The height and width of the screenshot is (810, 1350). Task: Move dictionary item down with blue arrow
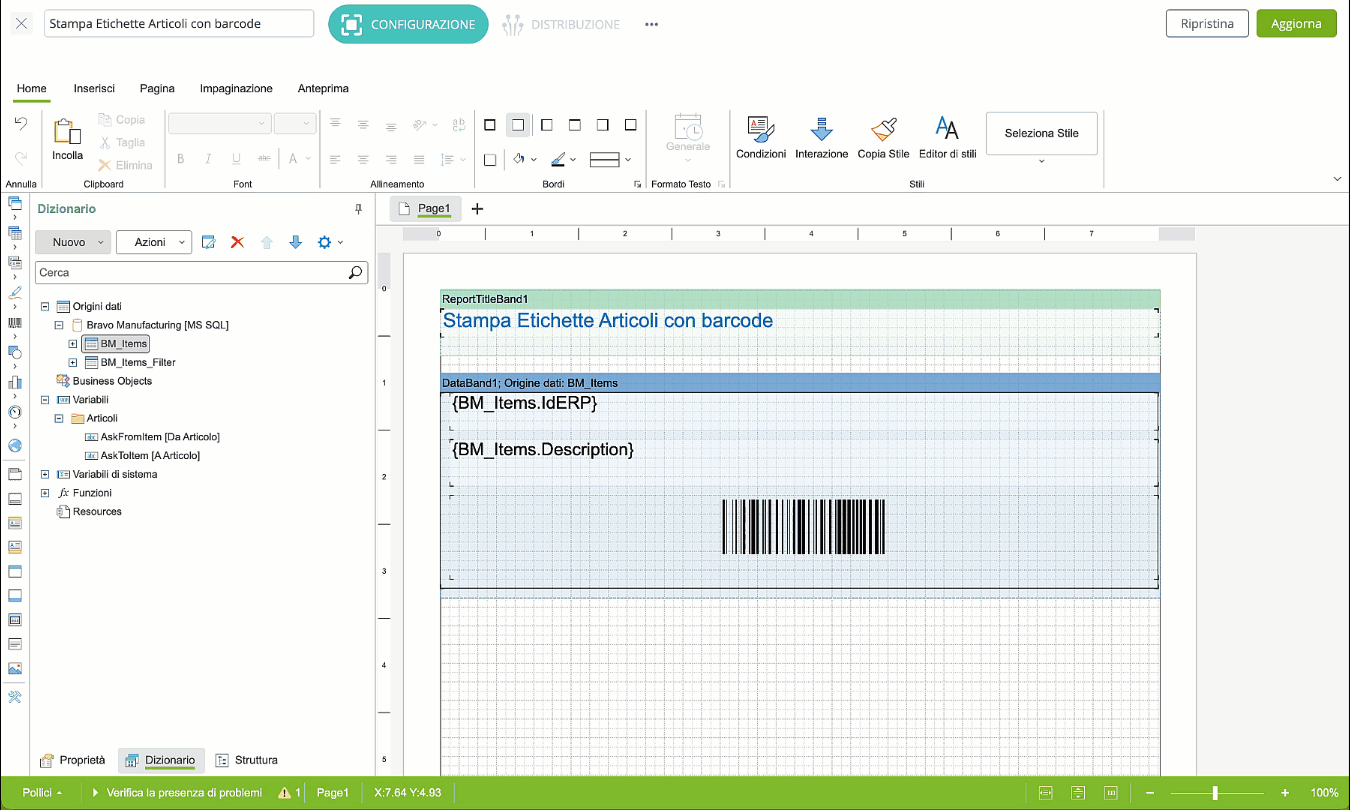[x=295, y=242]
